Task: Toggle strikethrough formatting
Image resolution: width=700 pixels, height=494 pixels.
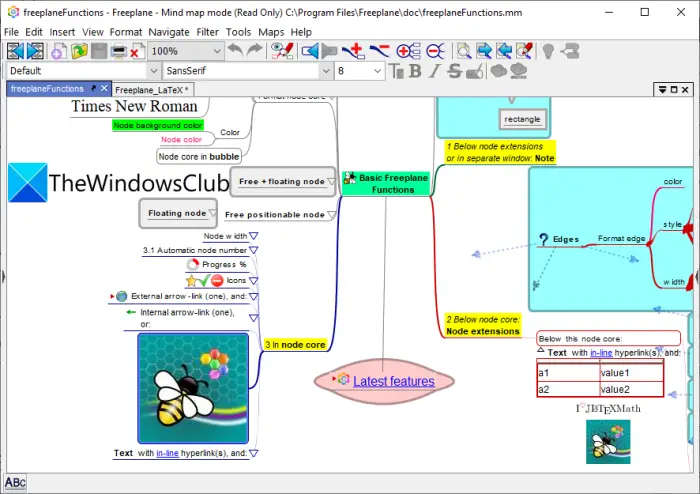Action: 454,71
